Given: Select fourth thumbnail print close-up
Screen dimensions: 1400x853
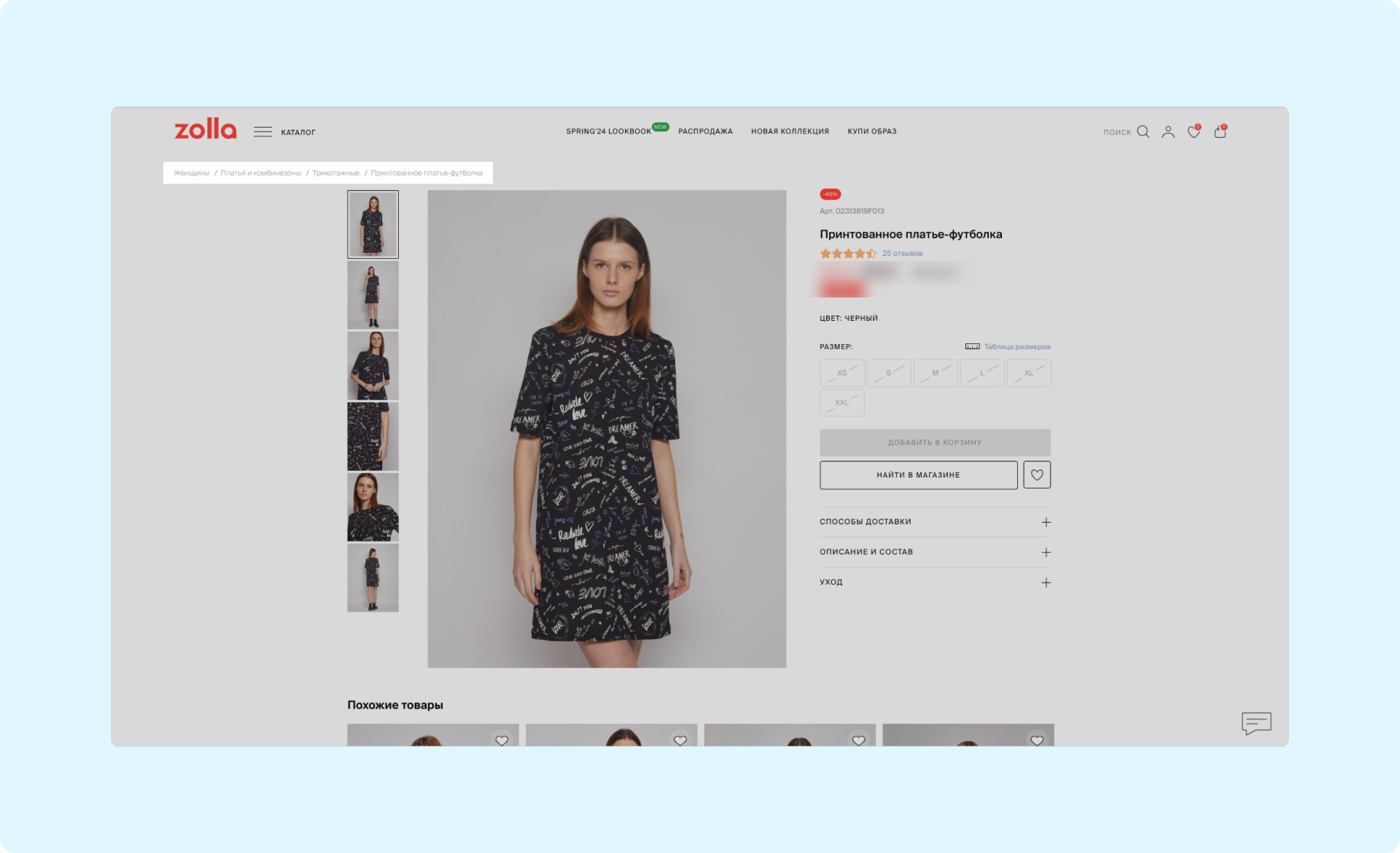Looking at the screenshot, I should [373, 437].
